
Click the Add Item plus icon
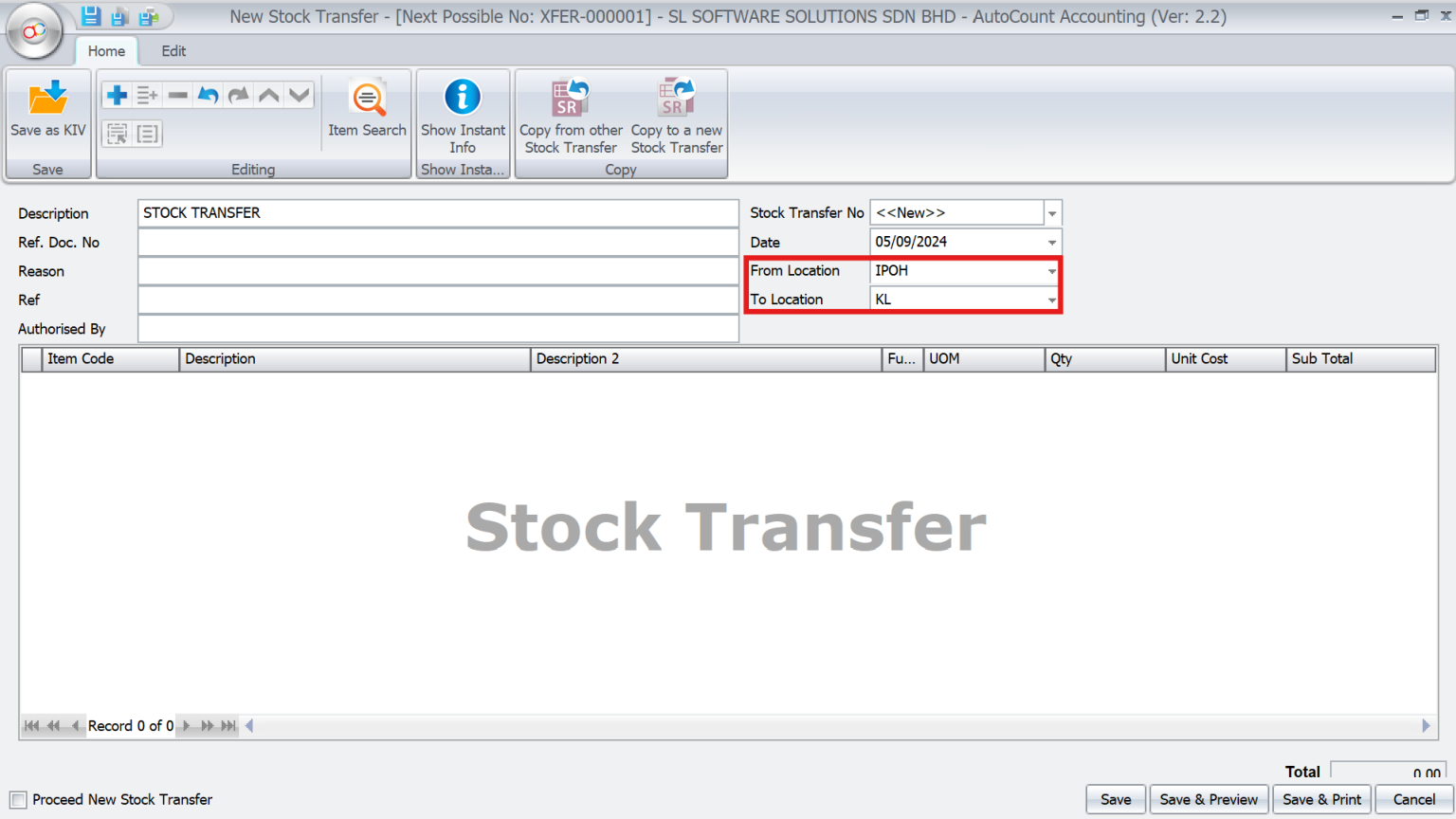[116, 94]
